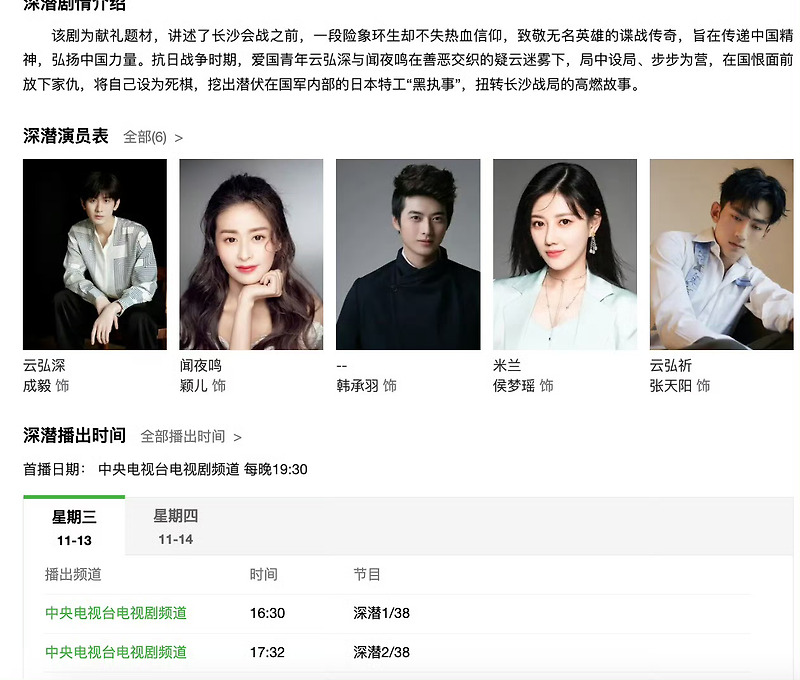This screenshot has height=680, width=800.
Task: Switch to 星期四 11-14 tab
Action: point(176,526)
